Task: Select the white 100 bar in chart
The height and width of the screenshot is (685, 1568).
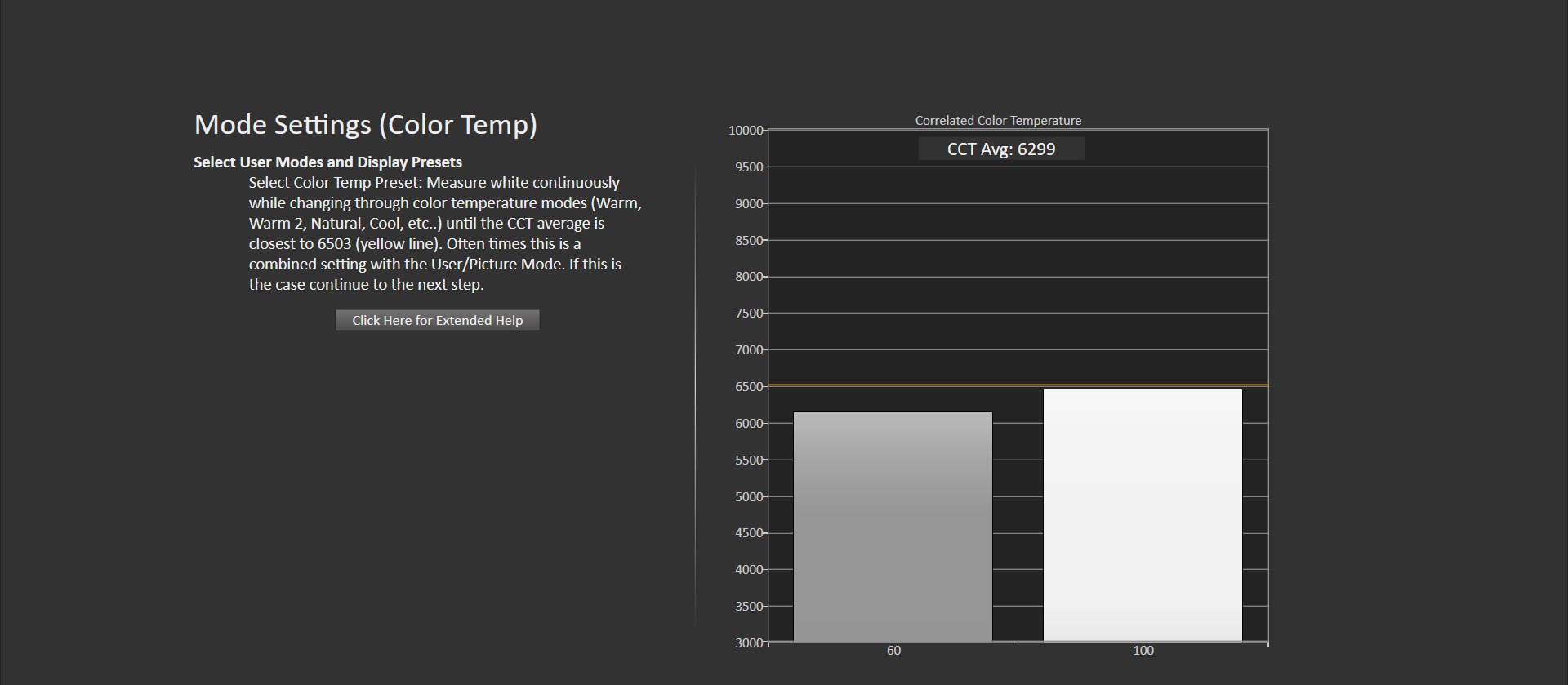Action: [x=1143, y=515]
